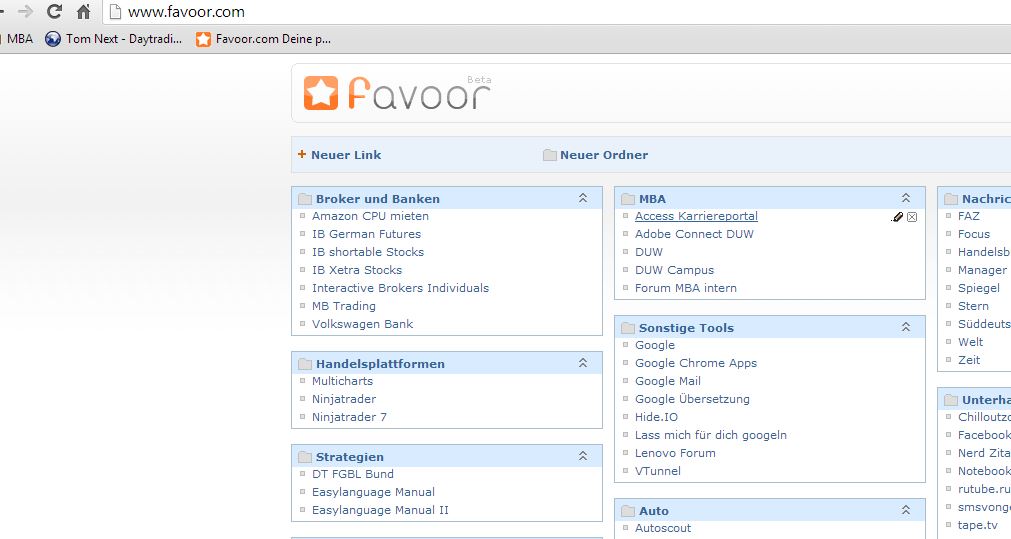Click the Unterhaltung folder icon

tap(951, 400)
